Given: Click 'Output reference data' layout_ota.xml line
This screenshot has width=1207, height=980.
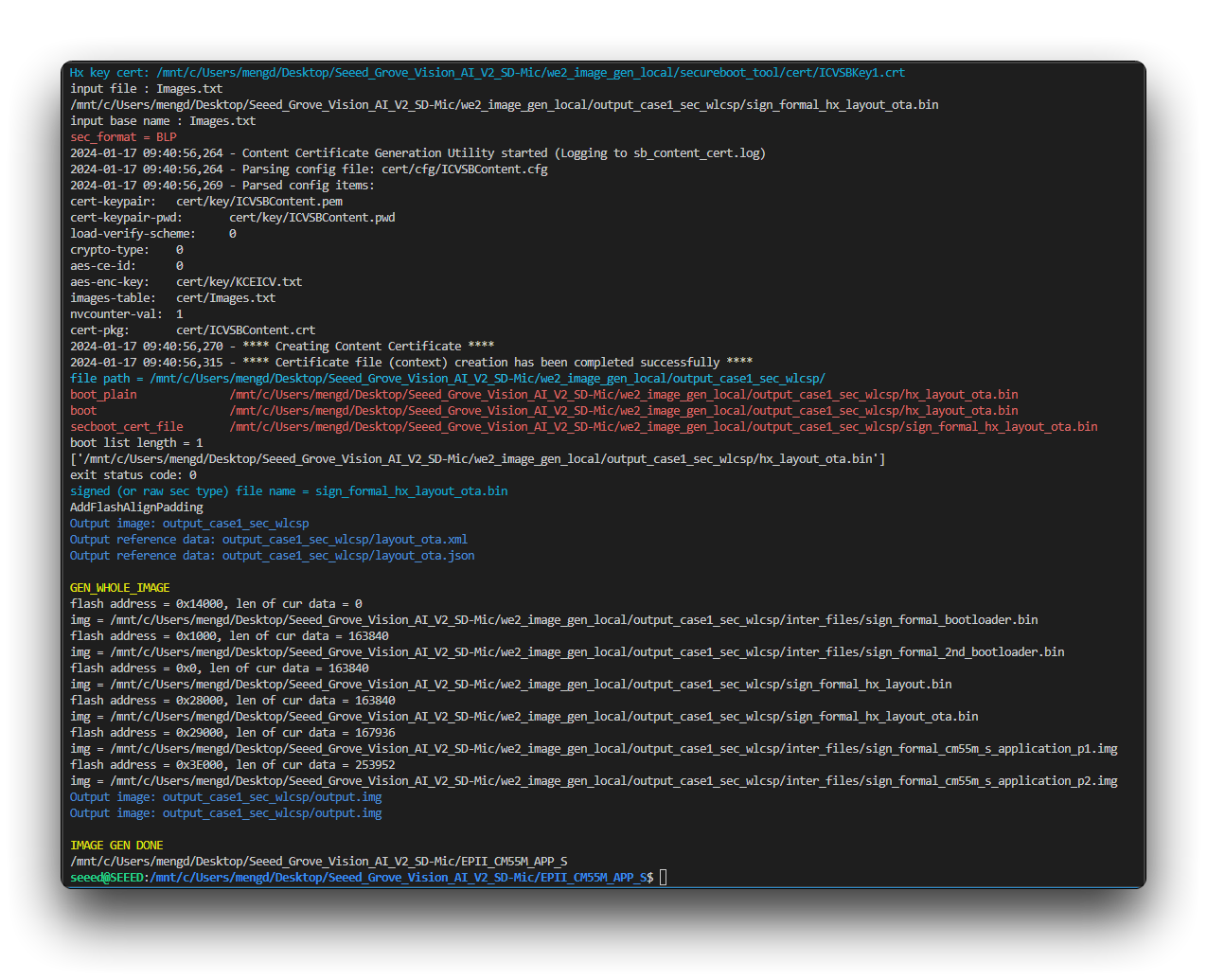Looking at the screenshot, I should coord(269,540).
